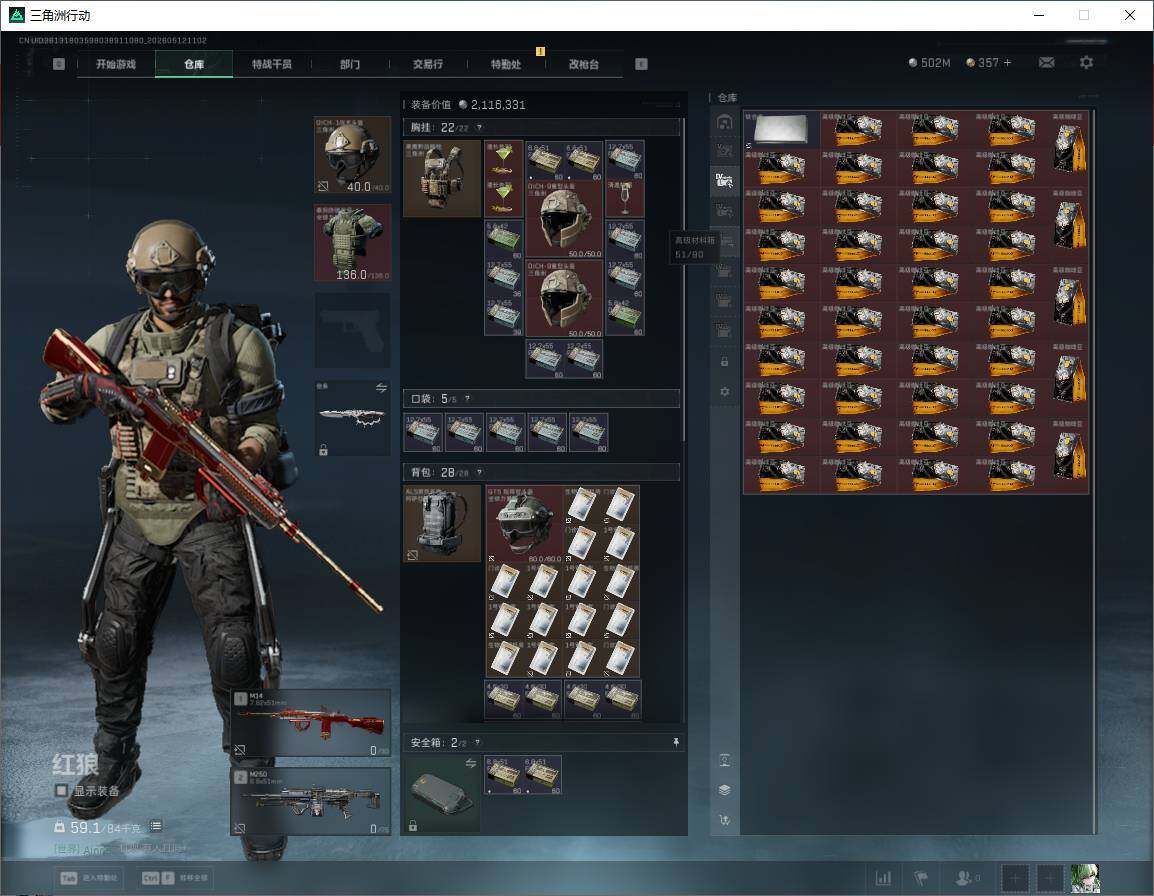Click the swap arrows on knife slot
Viewport: 1154px width, 896px height.
(381, 388)
